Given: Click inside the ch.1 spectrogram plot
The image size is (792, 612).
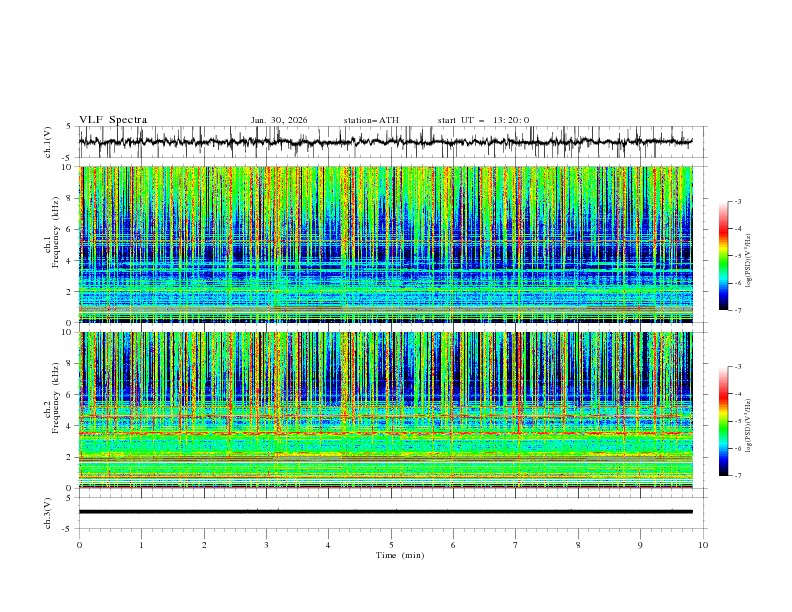Looking at the screenshot, I should 390,244.
